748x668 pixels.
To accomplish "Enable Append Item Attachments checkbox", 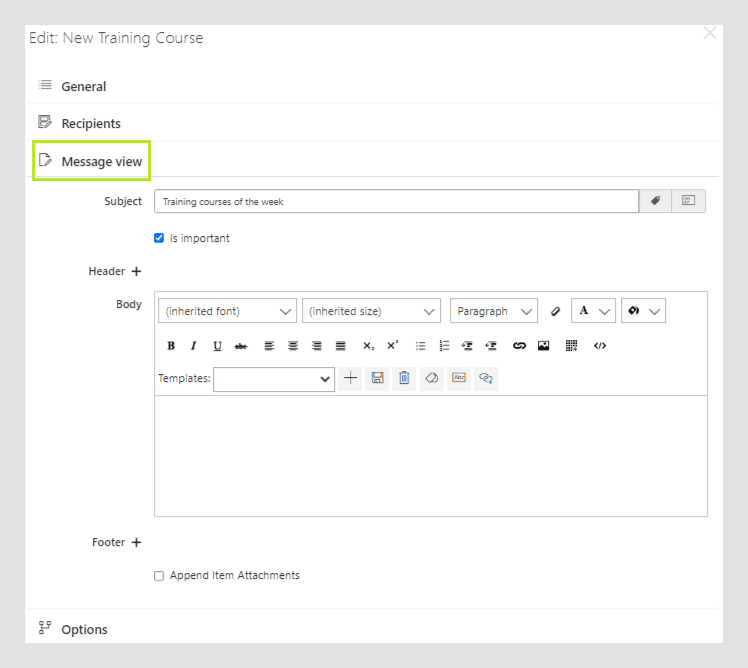I will click(x=159, y=576).
